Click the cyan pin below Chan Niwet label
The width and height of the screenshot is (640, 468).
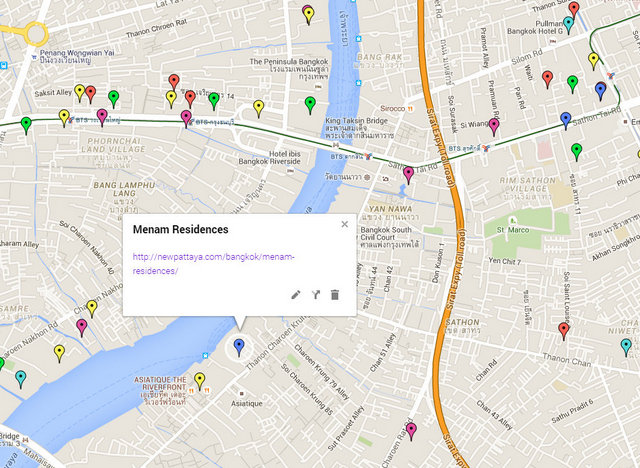pyautogui.click(x=626, y=348)
